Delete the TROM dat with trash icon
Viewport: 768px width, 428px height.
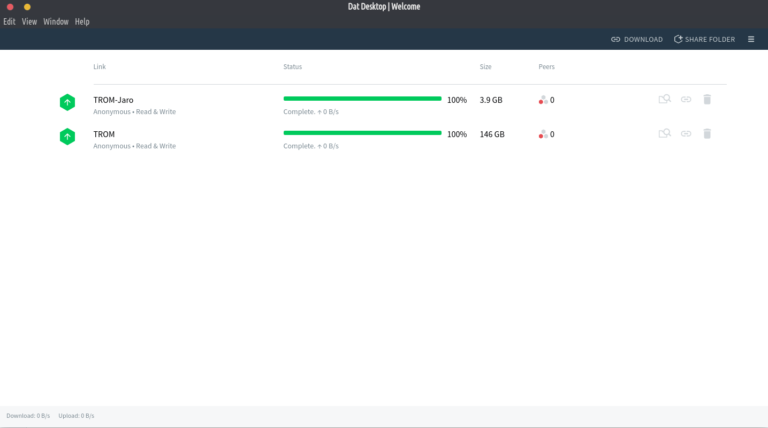tap(707, 134)
